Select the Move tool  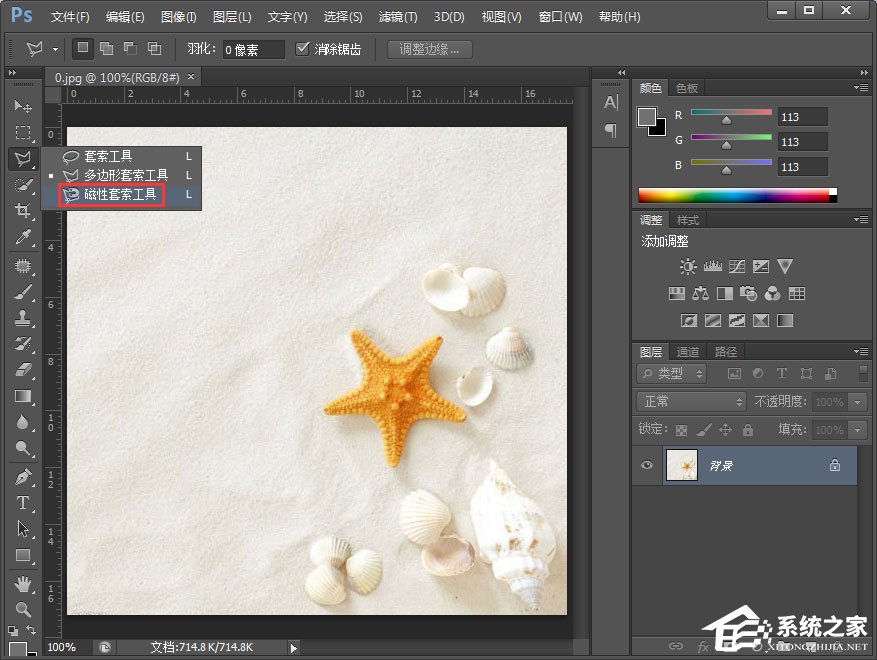(x=22, y=106)
